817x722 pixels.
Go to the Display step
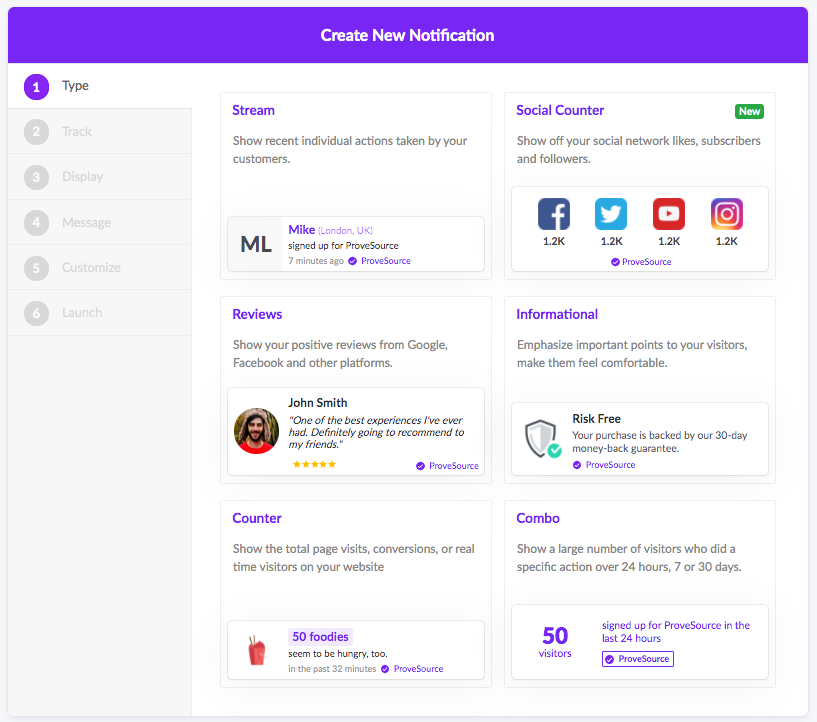[x=100, y=177]
